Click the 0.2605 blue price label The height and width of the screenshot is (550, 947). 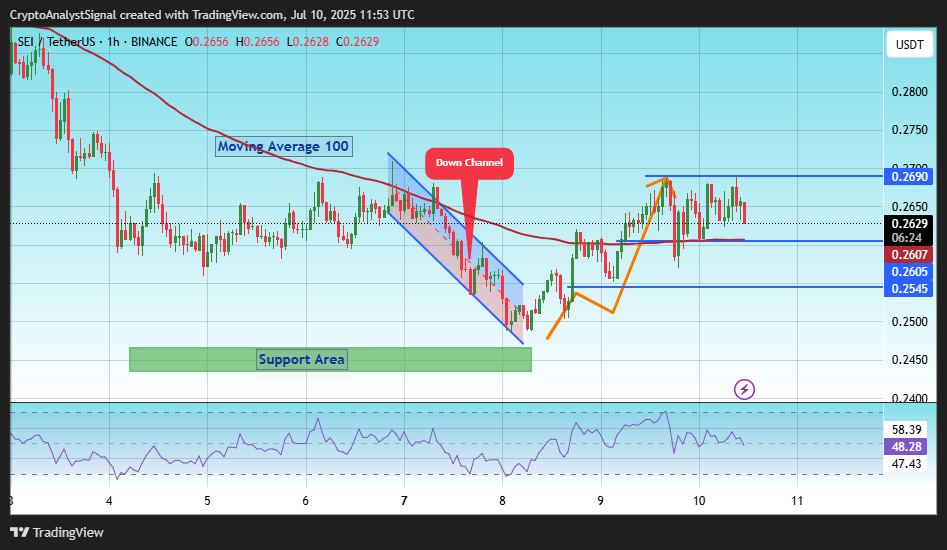point(909,272)
